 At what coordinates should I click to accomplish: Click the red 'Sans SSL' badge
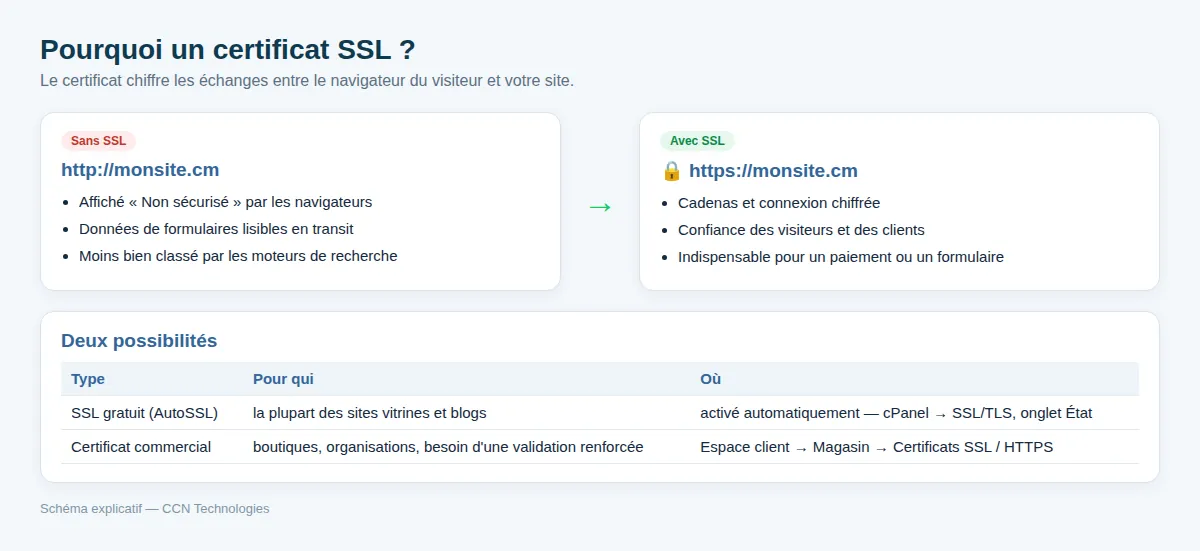point(98,141)
